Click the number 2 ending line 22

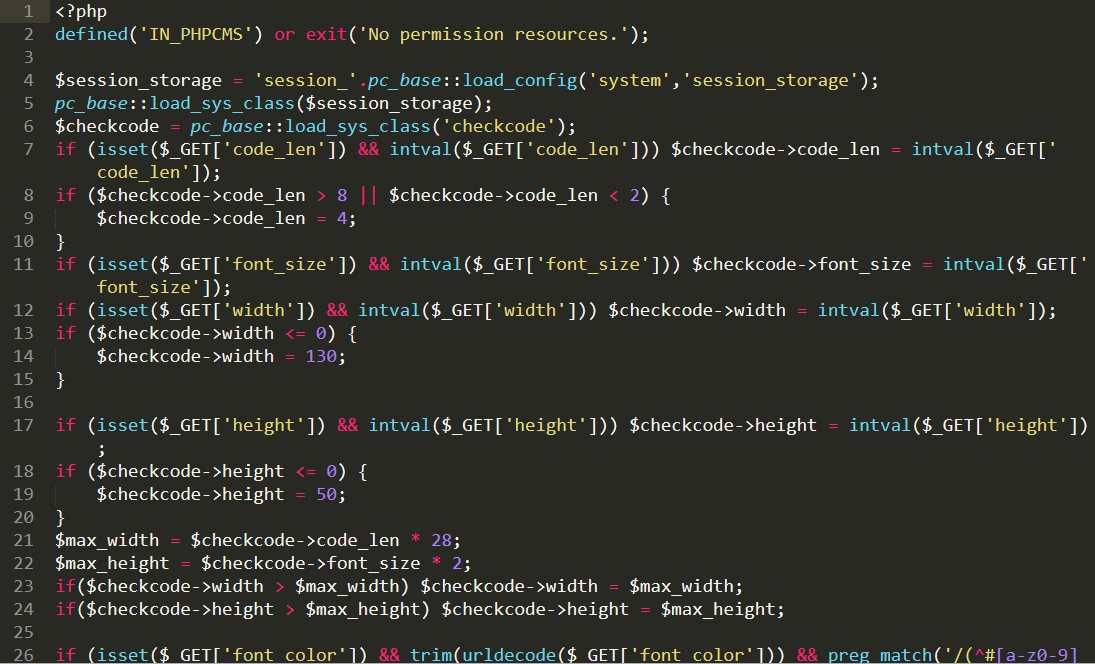457,563
